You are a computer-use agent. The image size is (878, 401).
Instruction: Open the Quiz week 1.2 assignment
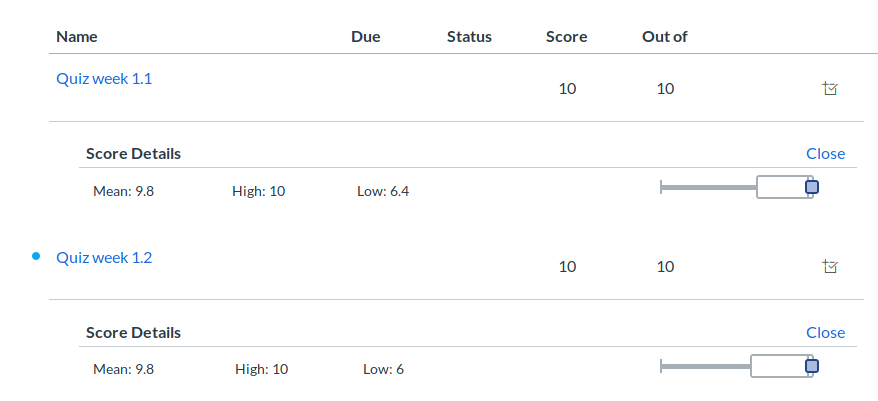click(x=104, y=257)
